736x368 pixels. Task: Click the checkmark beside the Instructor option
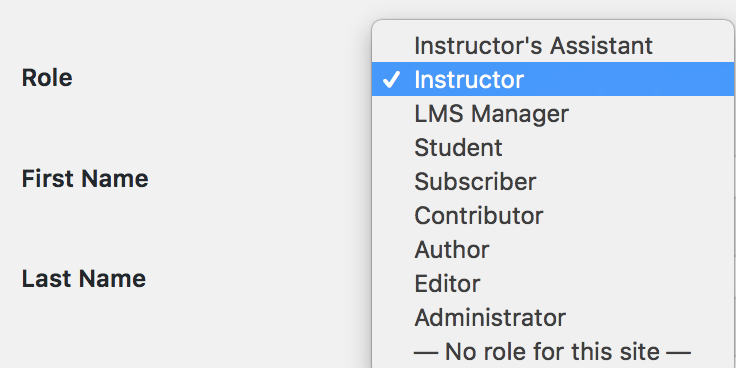coord(391,80)
